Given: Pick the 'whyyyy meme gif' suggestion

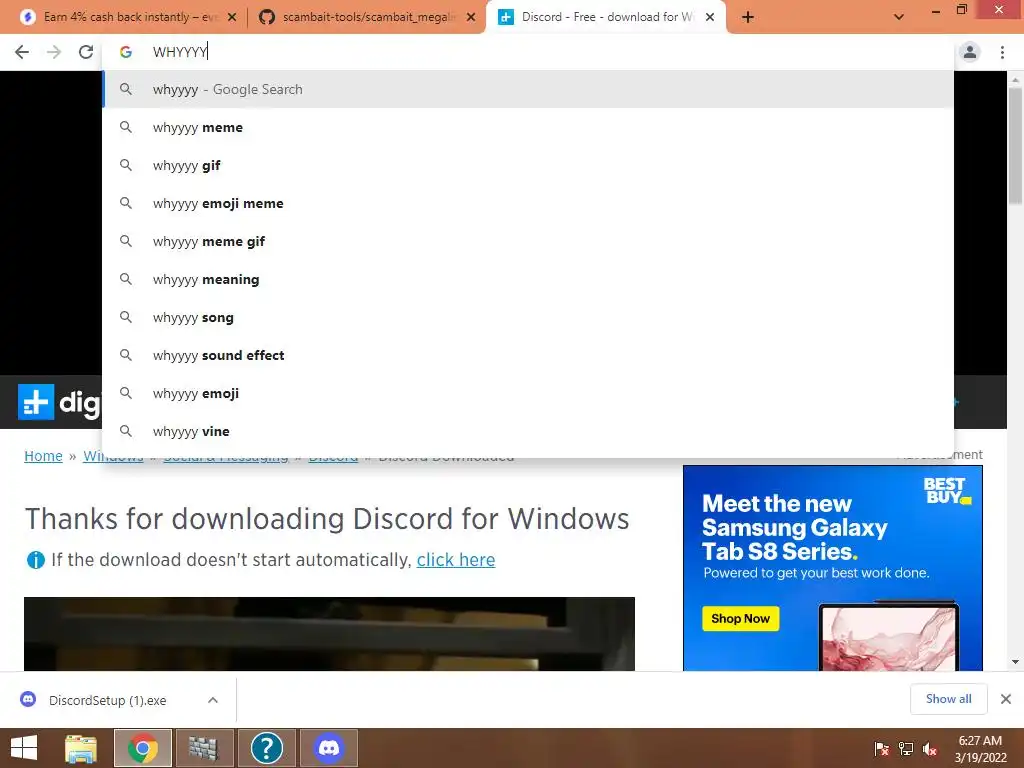Looking at the screenshot, I should click(528, 241).
